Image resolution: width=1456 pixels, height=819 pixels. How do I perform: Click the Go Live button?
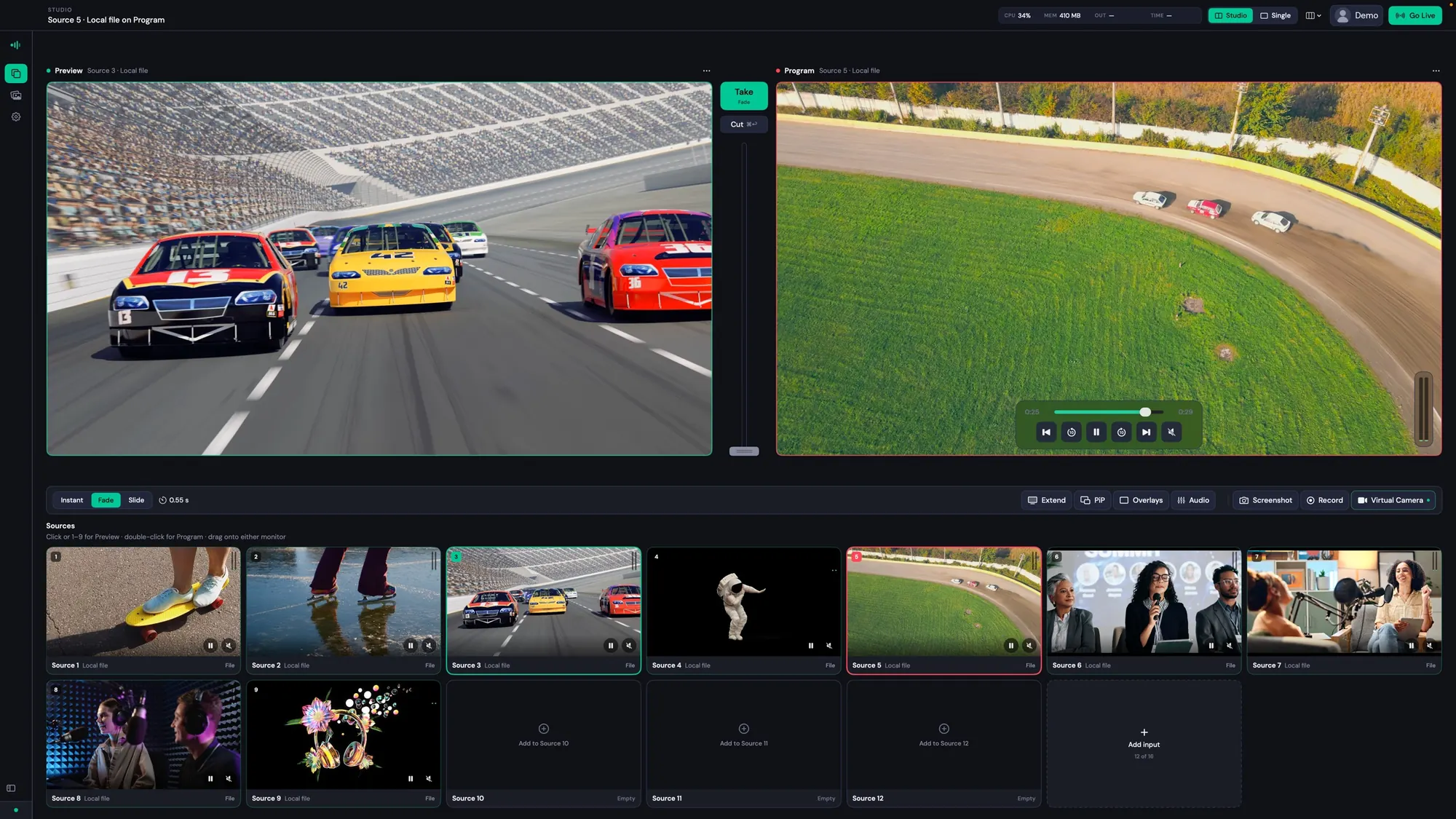coord(1415,15)
